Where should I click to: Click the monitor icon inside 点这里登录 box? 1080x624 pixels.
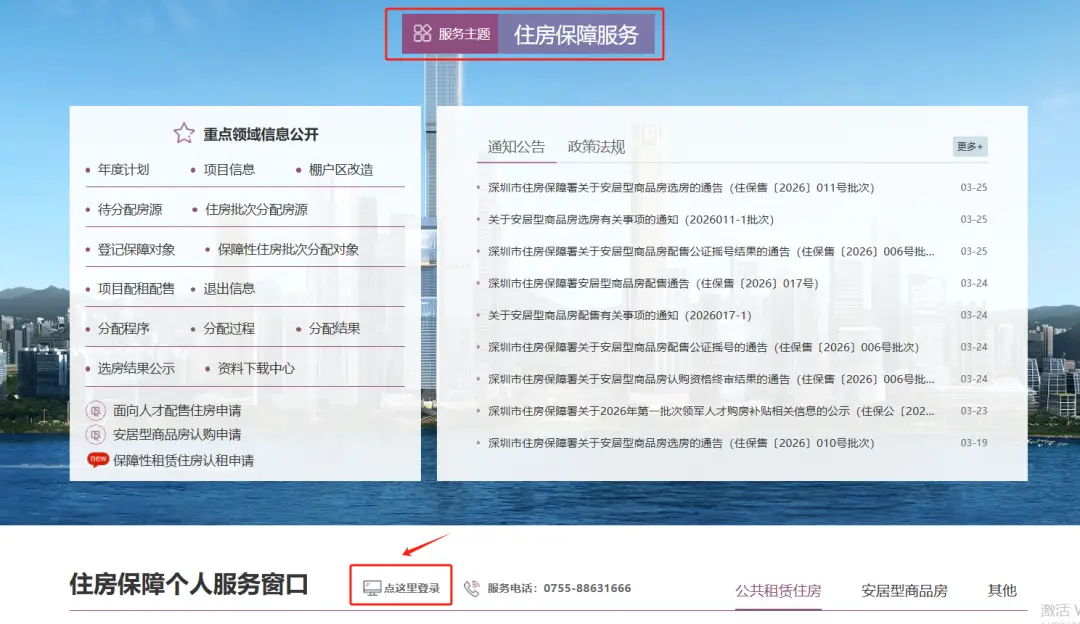[370, 588]
